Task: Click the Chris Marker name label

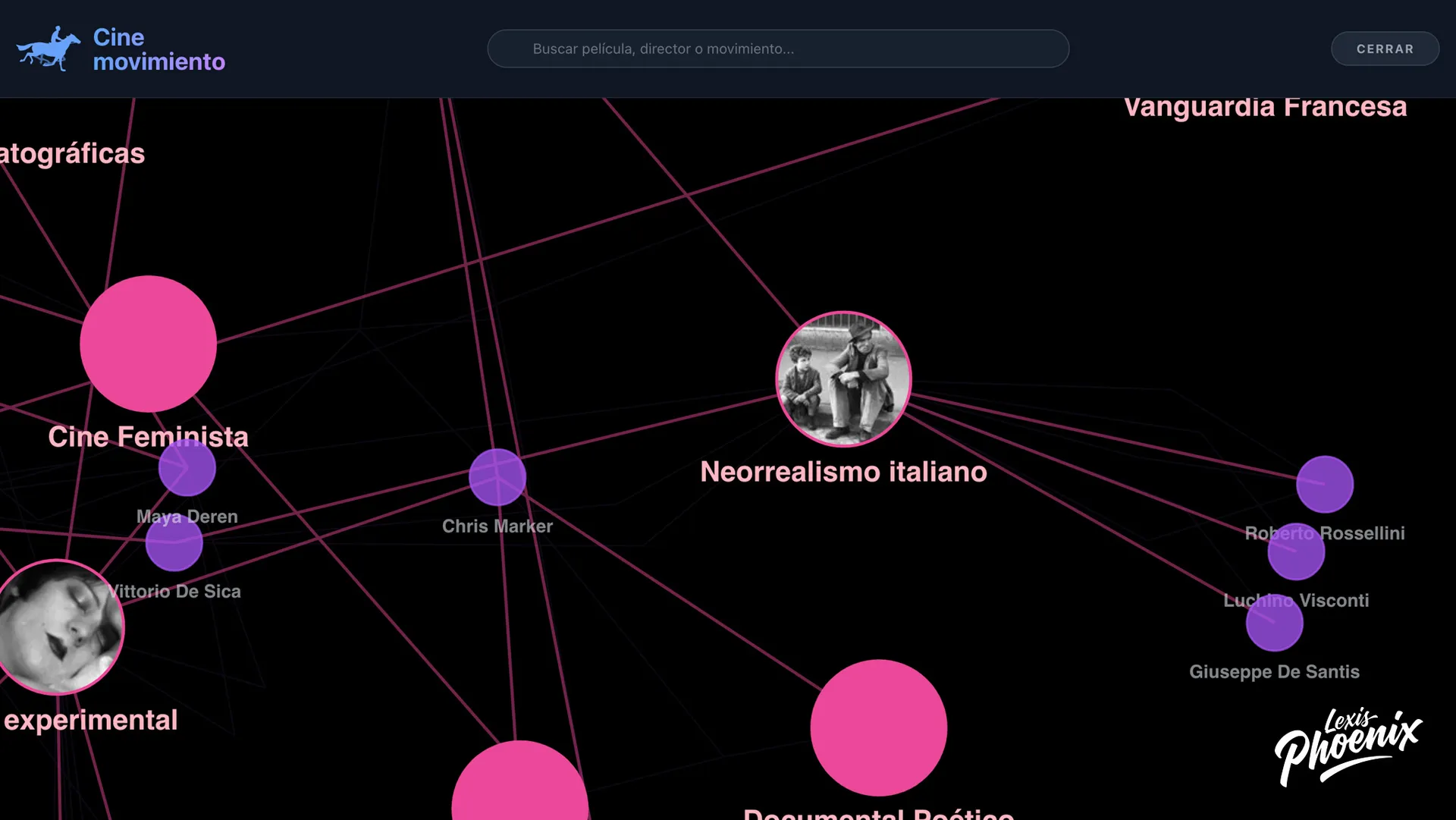Action: [x=497, y=526]
